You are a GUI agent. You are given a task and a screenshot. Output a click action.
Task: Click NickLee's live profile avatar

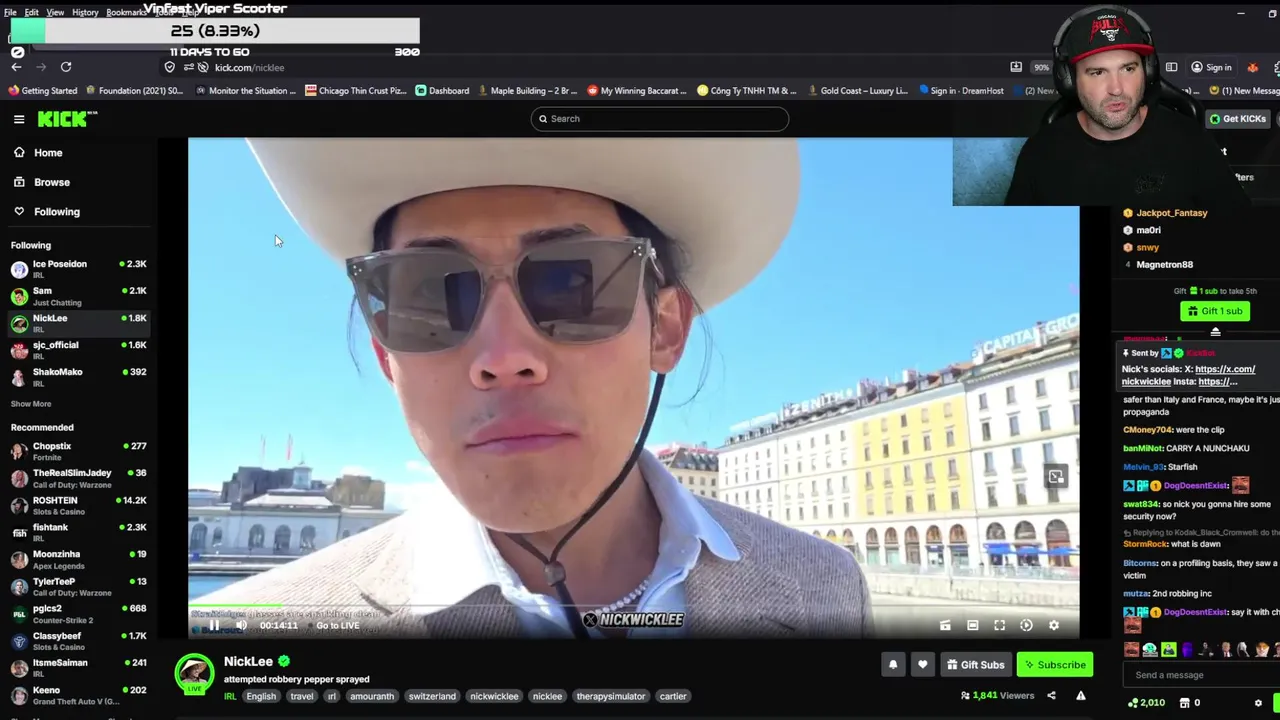194,673
